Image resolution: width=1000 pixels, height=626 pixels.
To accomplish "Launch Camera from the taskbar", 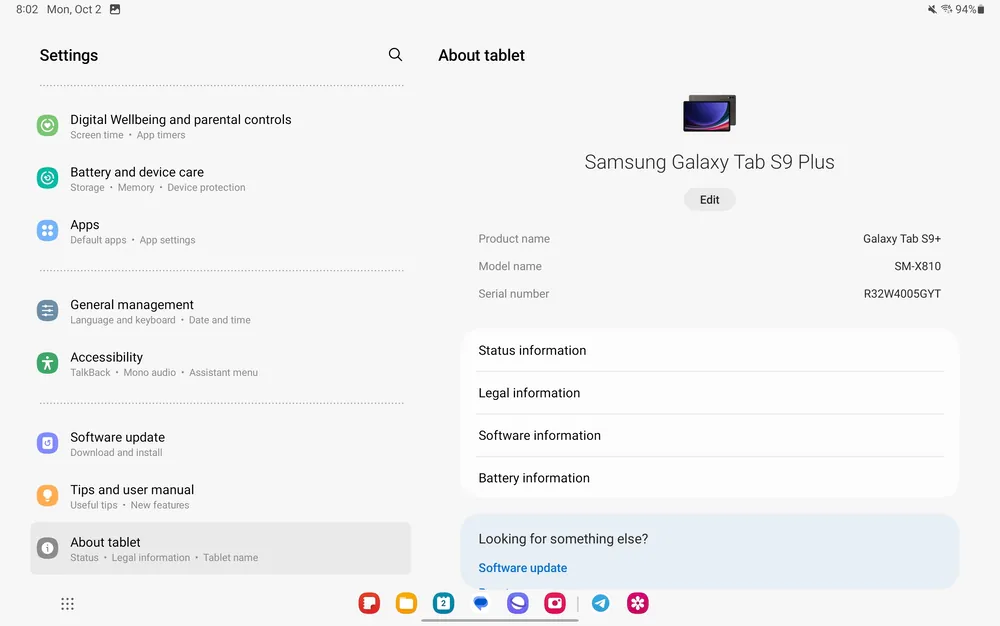I will point(555,603).
